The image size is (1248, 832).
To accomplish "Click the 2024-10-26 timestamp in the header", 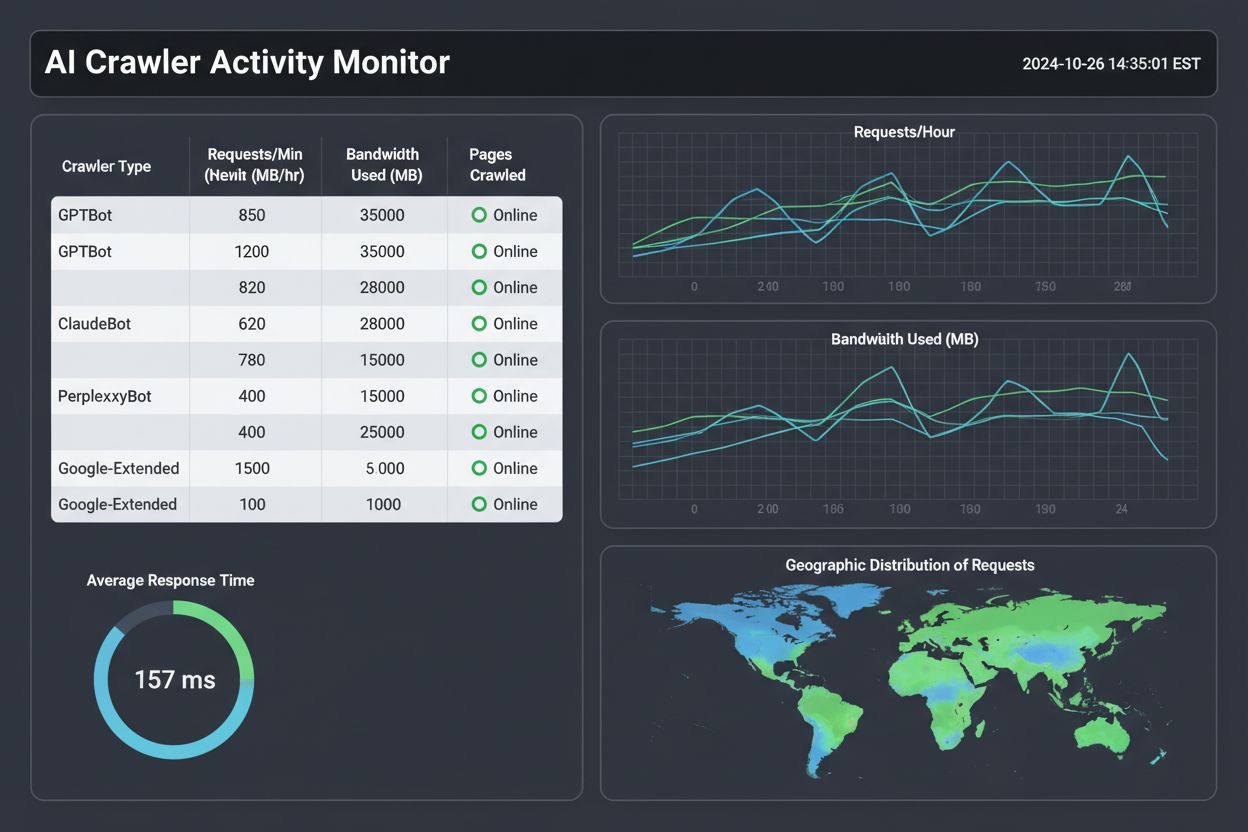I will click(x=1110, y=63).
